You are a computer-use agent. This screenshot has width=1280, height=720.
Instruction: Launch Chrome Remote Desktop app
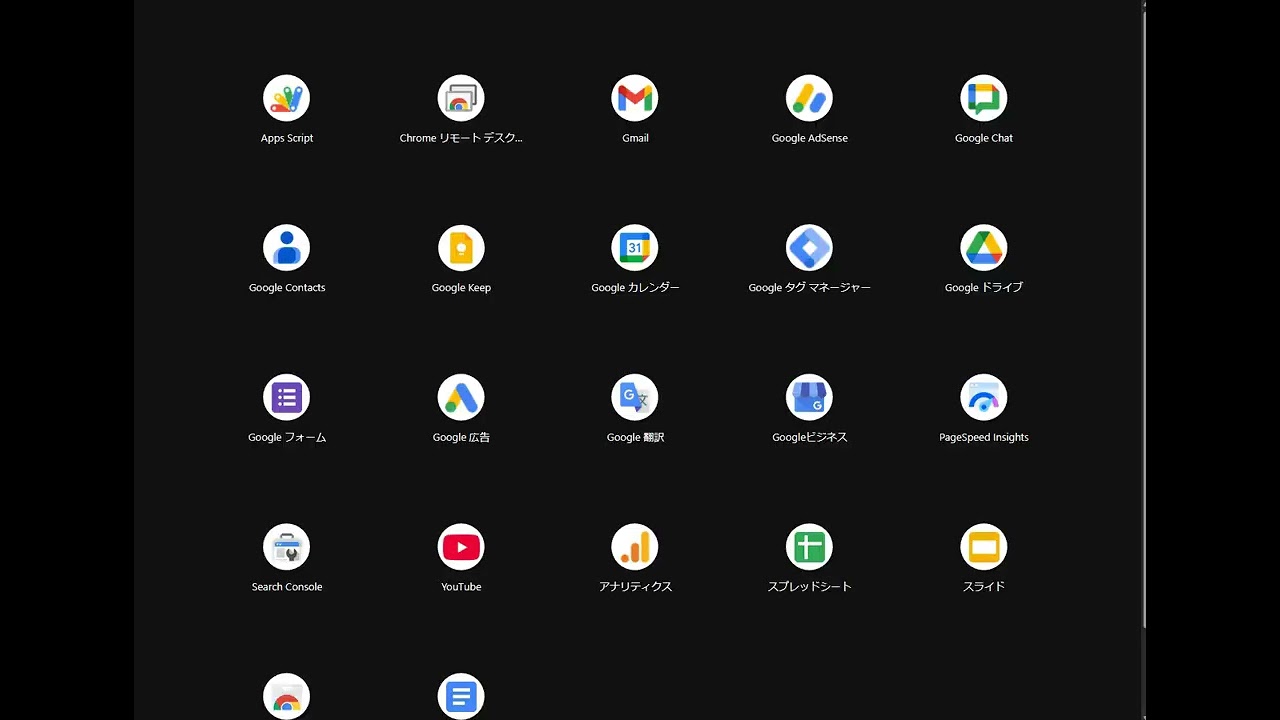(461, 98)
